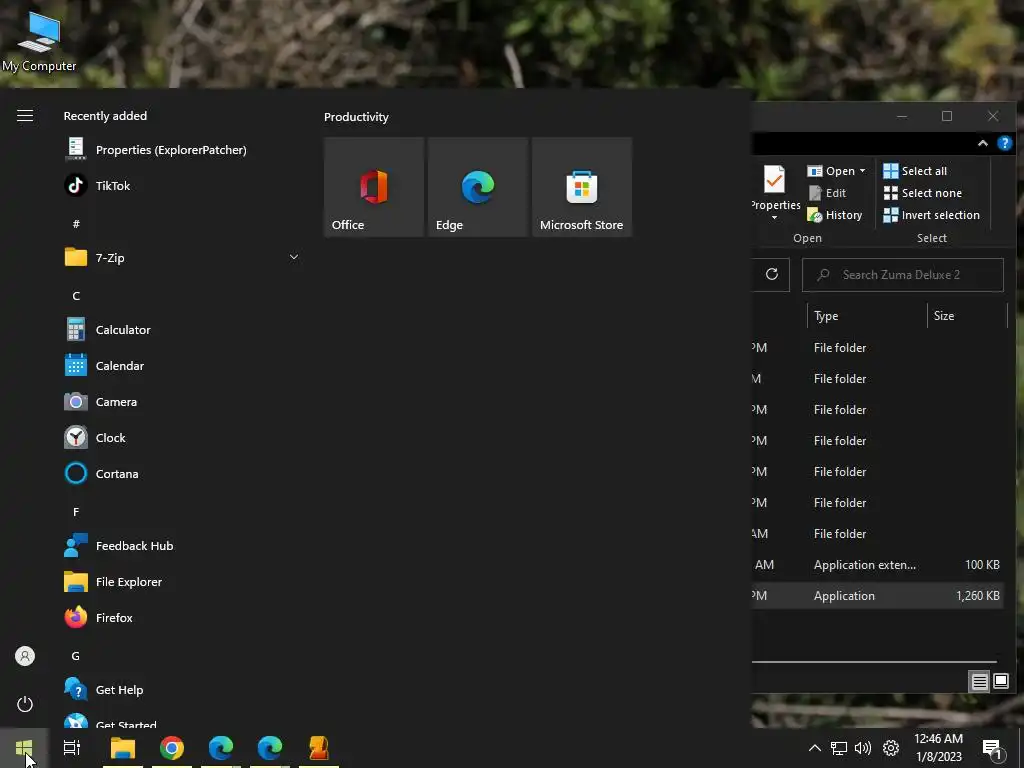Sort by the Type column header
This screenshot has width=1024, height=768.
coord(867,316)
